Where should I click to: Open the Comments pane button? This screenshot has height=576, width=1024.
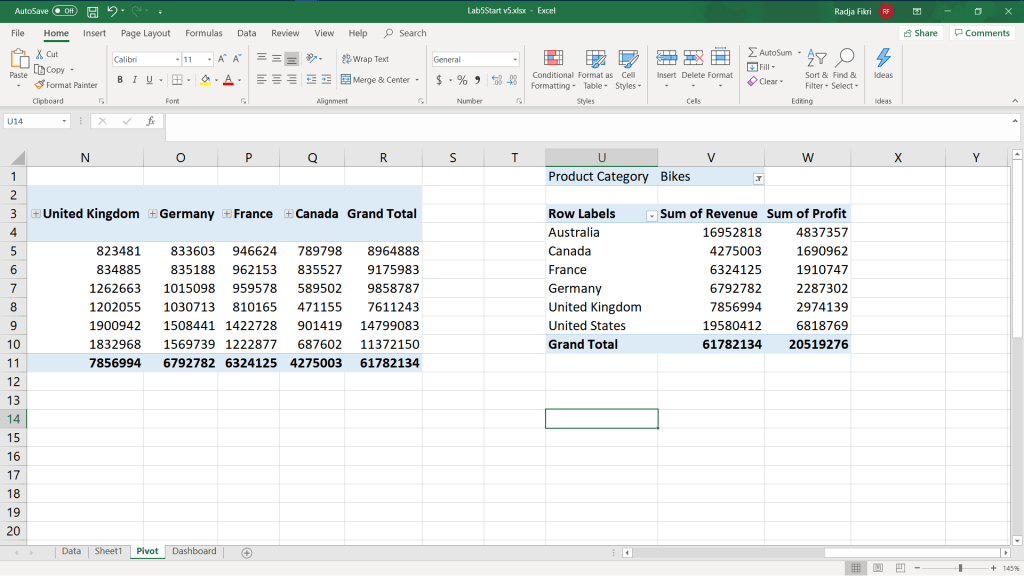pyautogui.click(x=981, y=33)
